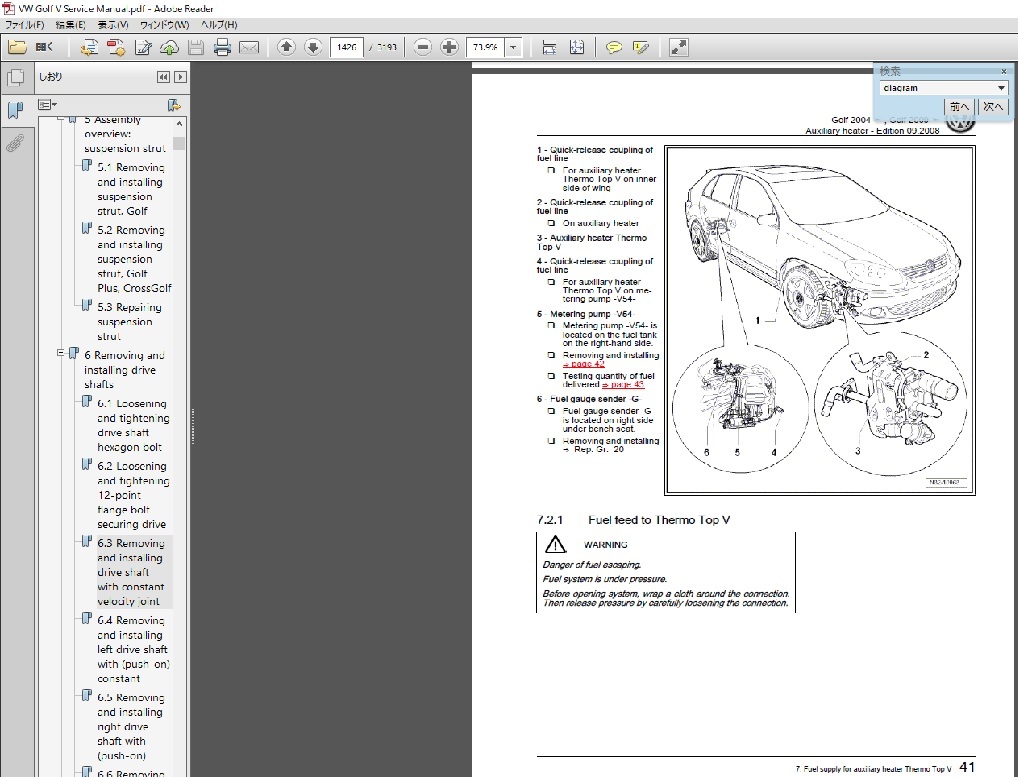Click the '3 - Auxiliary heater Thermo Top V' text
Viewport: 1018px width, 777px height.
(591, 242)
